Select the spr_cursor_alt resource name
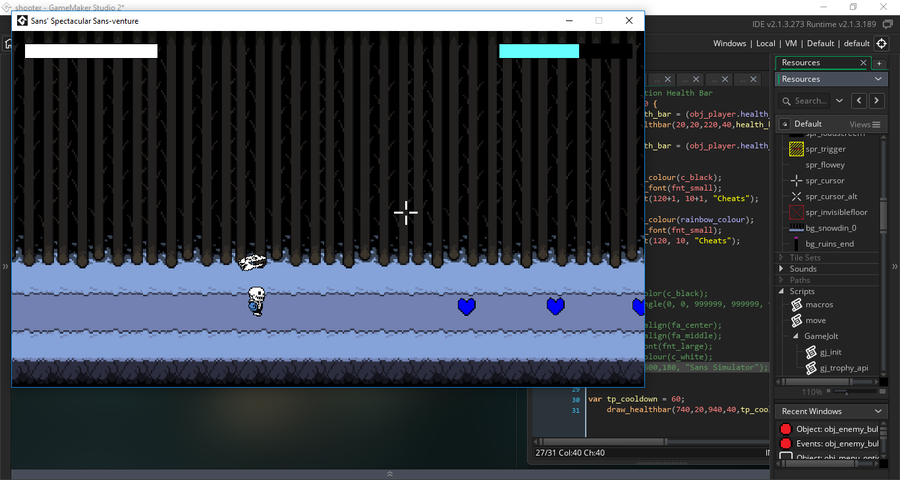 click(831, 196)
